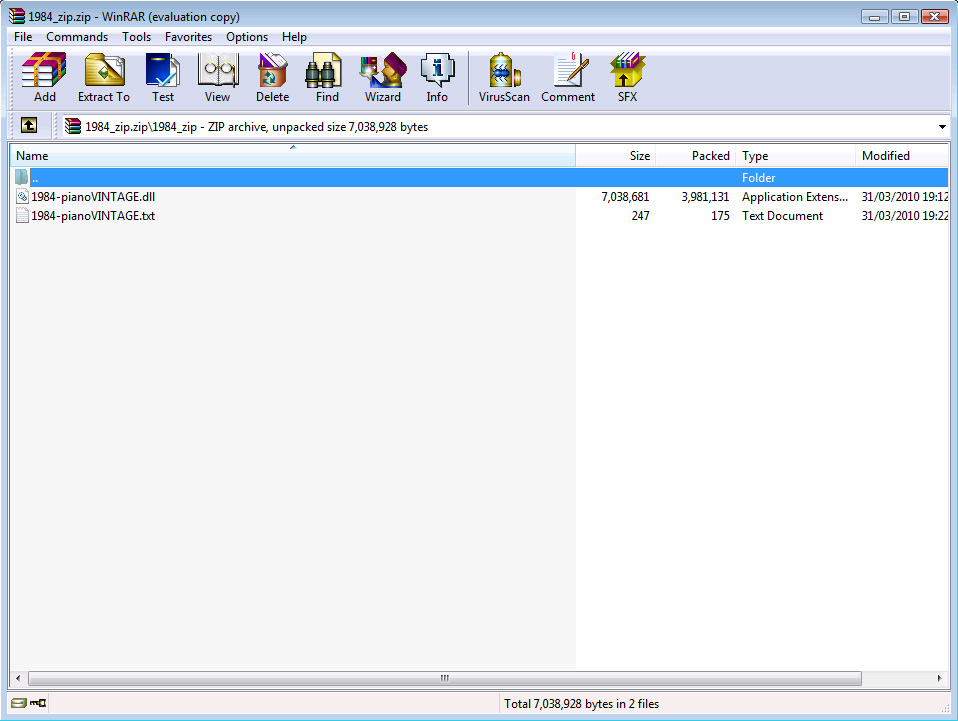Click the size value 247
Image resolution: width=958 pixels, height=721 pixels.
640,216
